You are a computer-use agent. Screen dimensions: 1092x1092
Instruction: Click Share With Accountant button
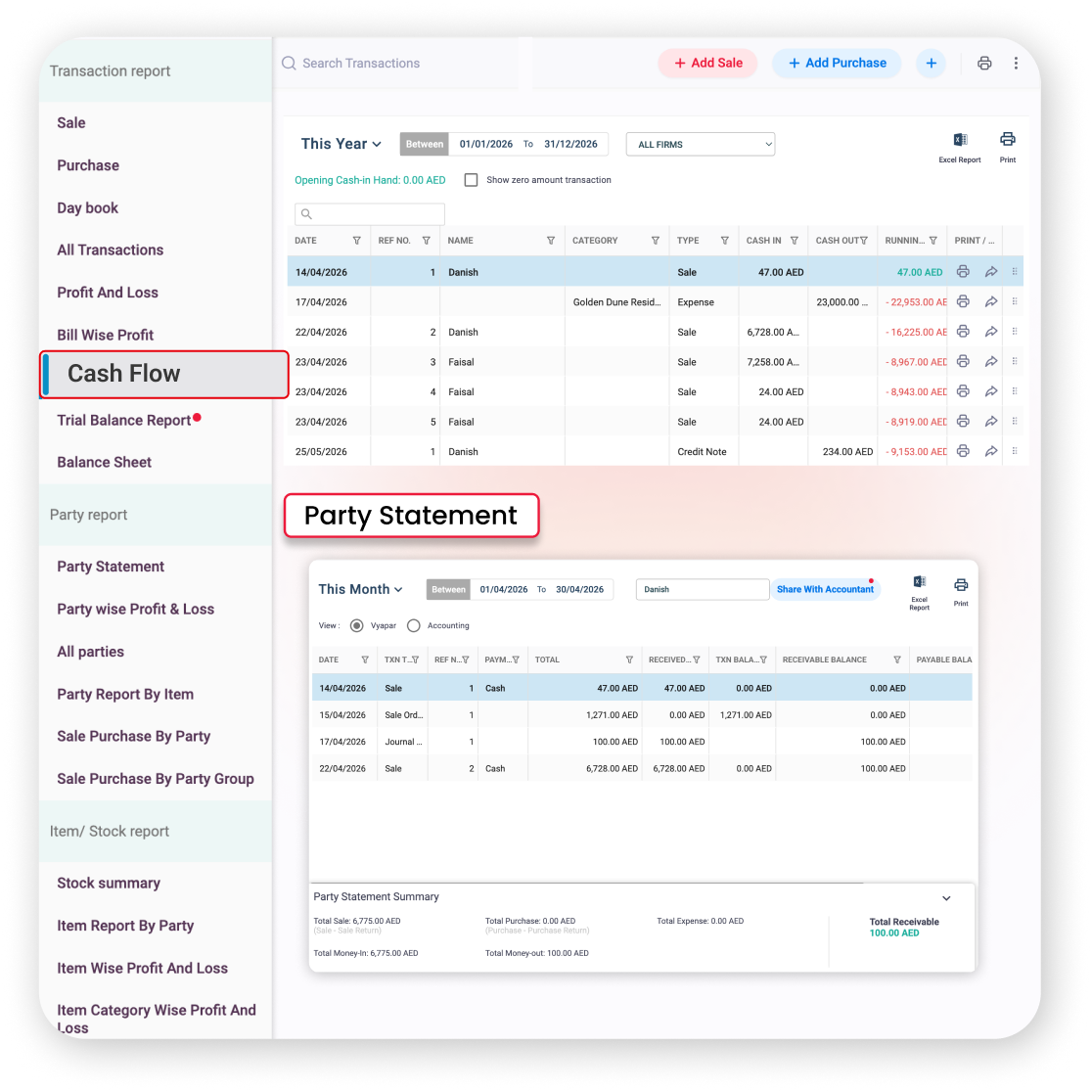coord(825,589)
